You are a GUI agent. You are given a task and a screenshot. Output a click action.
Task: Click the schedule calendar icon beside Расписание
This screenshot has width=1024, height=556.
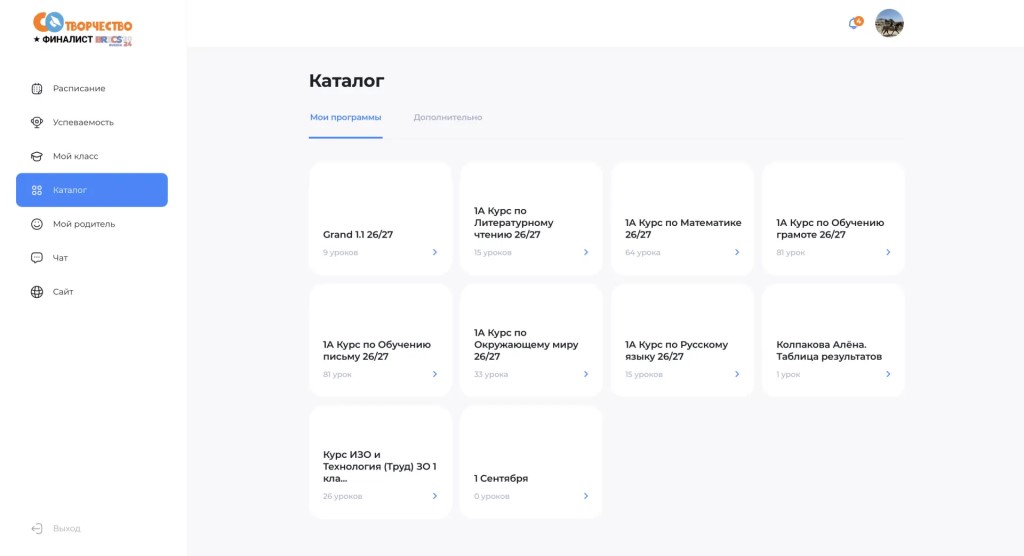[x=37, y=88]
